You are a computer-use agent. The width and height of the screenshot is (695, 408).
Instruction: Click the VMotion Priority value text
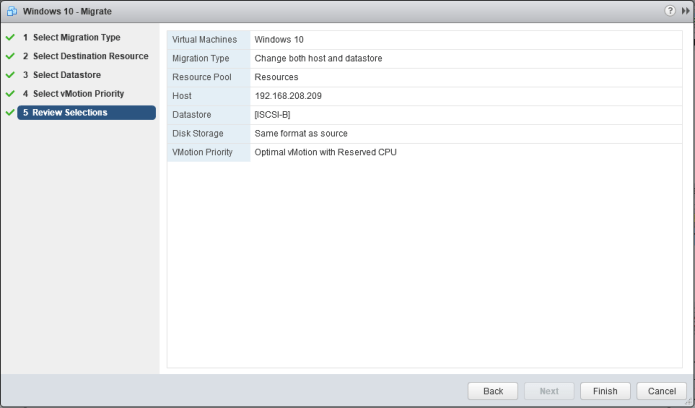326,152
